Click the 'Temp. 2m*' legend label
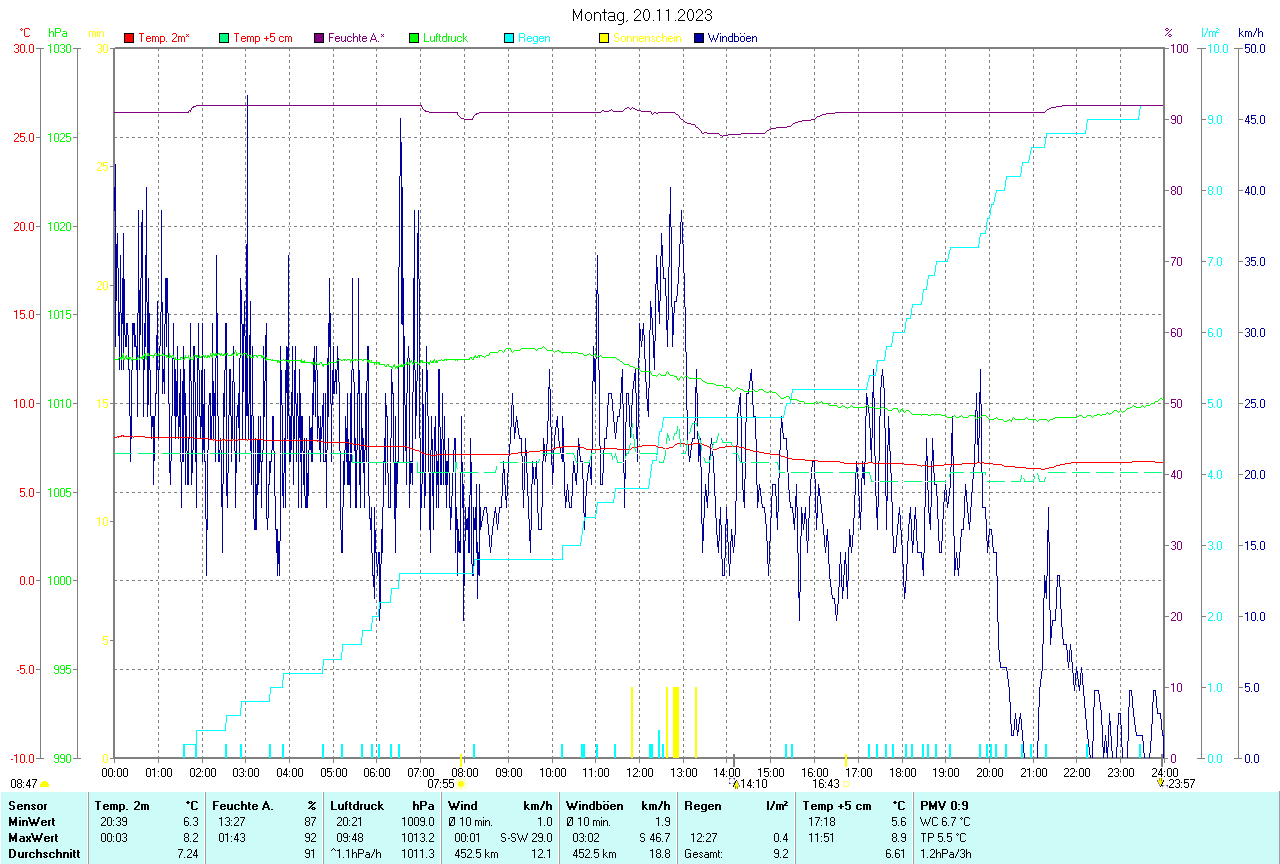 164,38
